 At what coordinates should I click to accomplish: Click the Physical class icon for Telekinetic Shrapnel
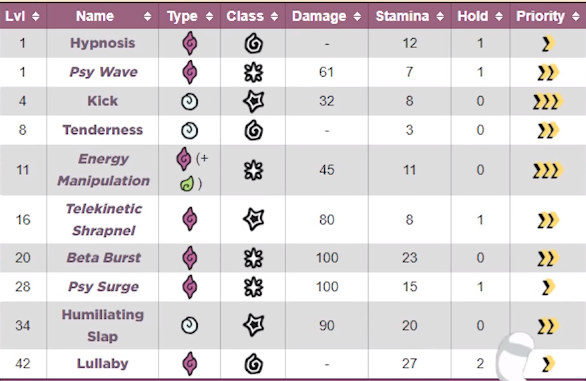(254, 219)
